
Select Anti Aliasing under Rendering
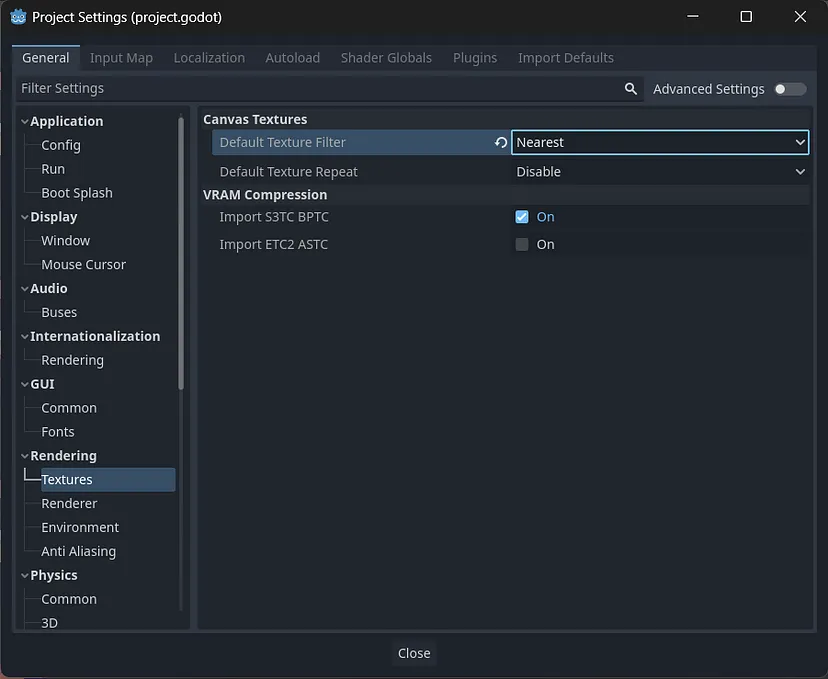[78, 551]
